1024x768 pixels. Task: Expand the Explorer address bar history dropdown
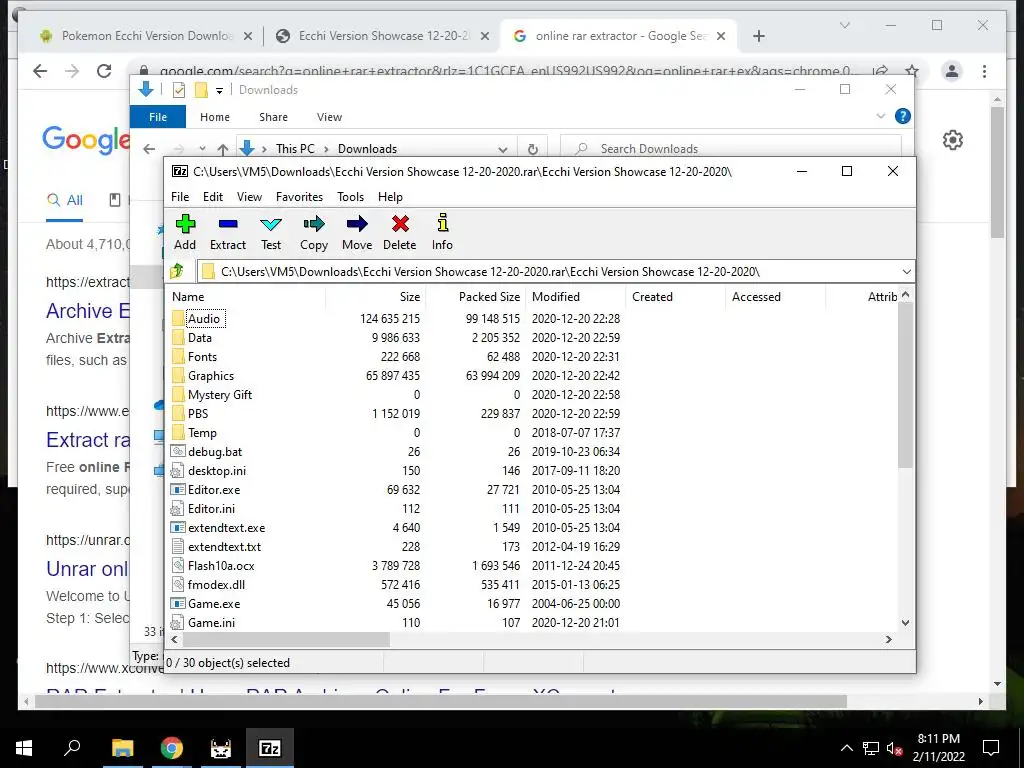tap(502, 149)
